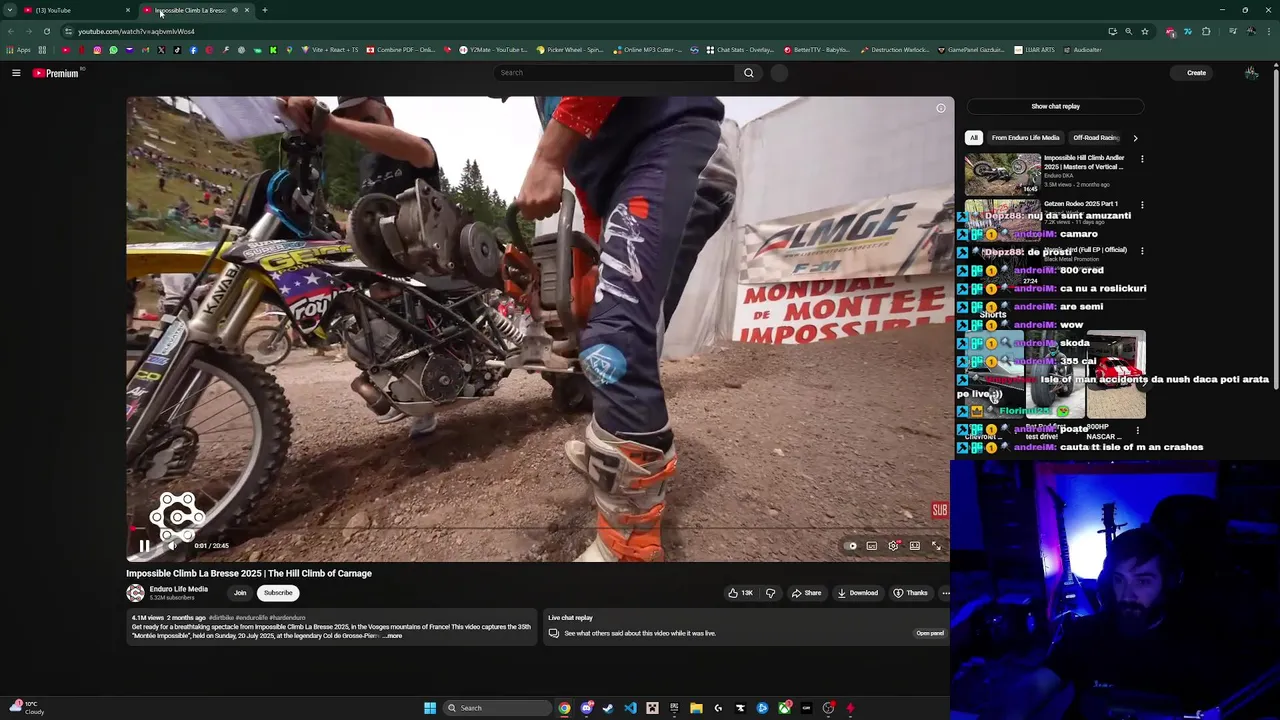Screen dimensions: 1280x720
Task: Open the Y2Mate YouTube bookmark
Action: coord(493,50)
